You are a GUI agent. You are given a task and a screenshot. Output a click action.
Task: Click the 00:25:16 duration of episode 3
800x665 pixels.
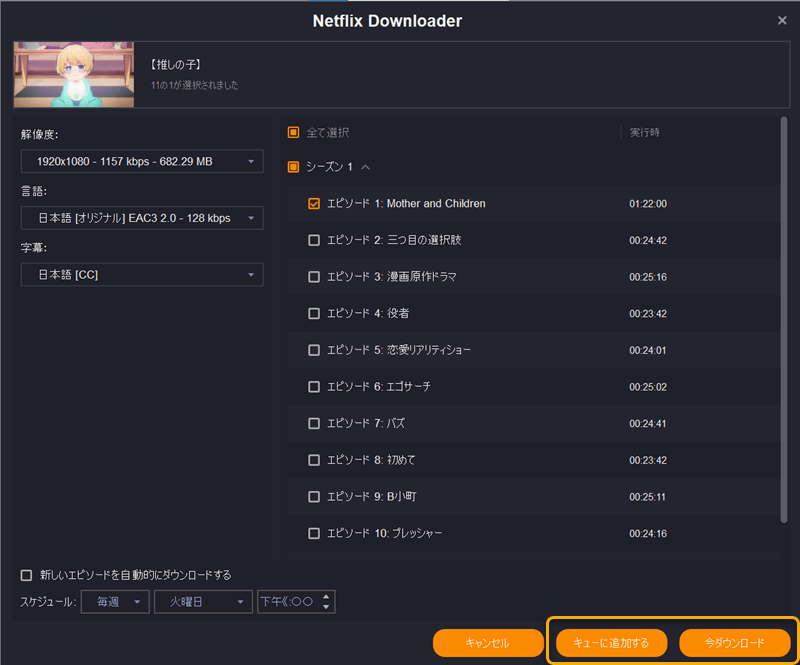coord(648,277)
